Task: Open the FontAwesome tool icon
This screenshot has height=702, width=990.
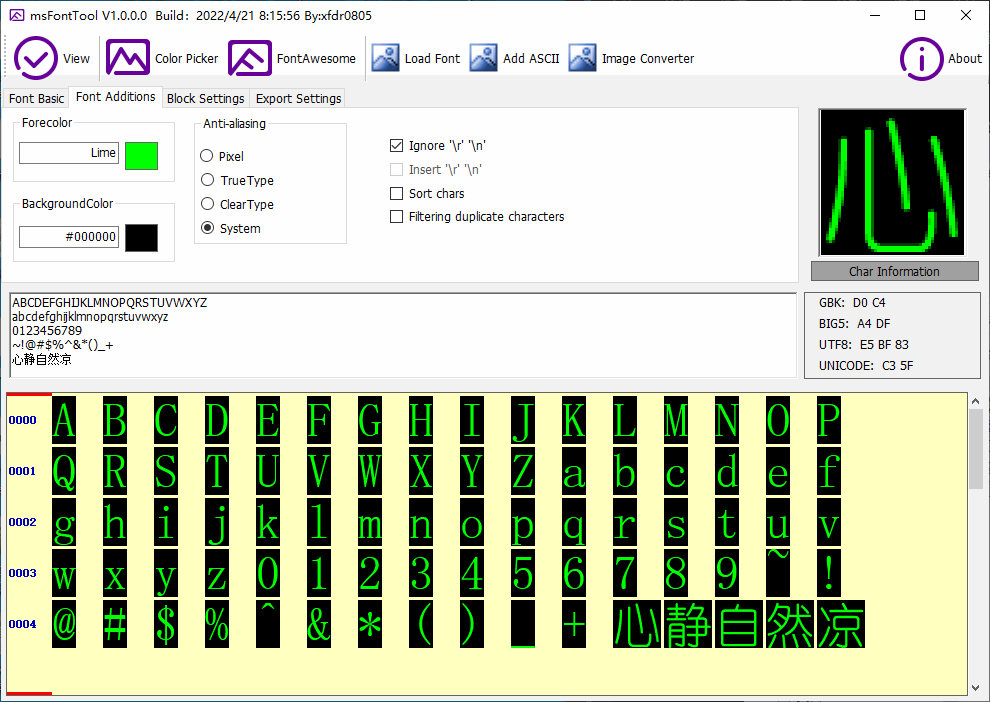Action: coord(249,58)
